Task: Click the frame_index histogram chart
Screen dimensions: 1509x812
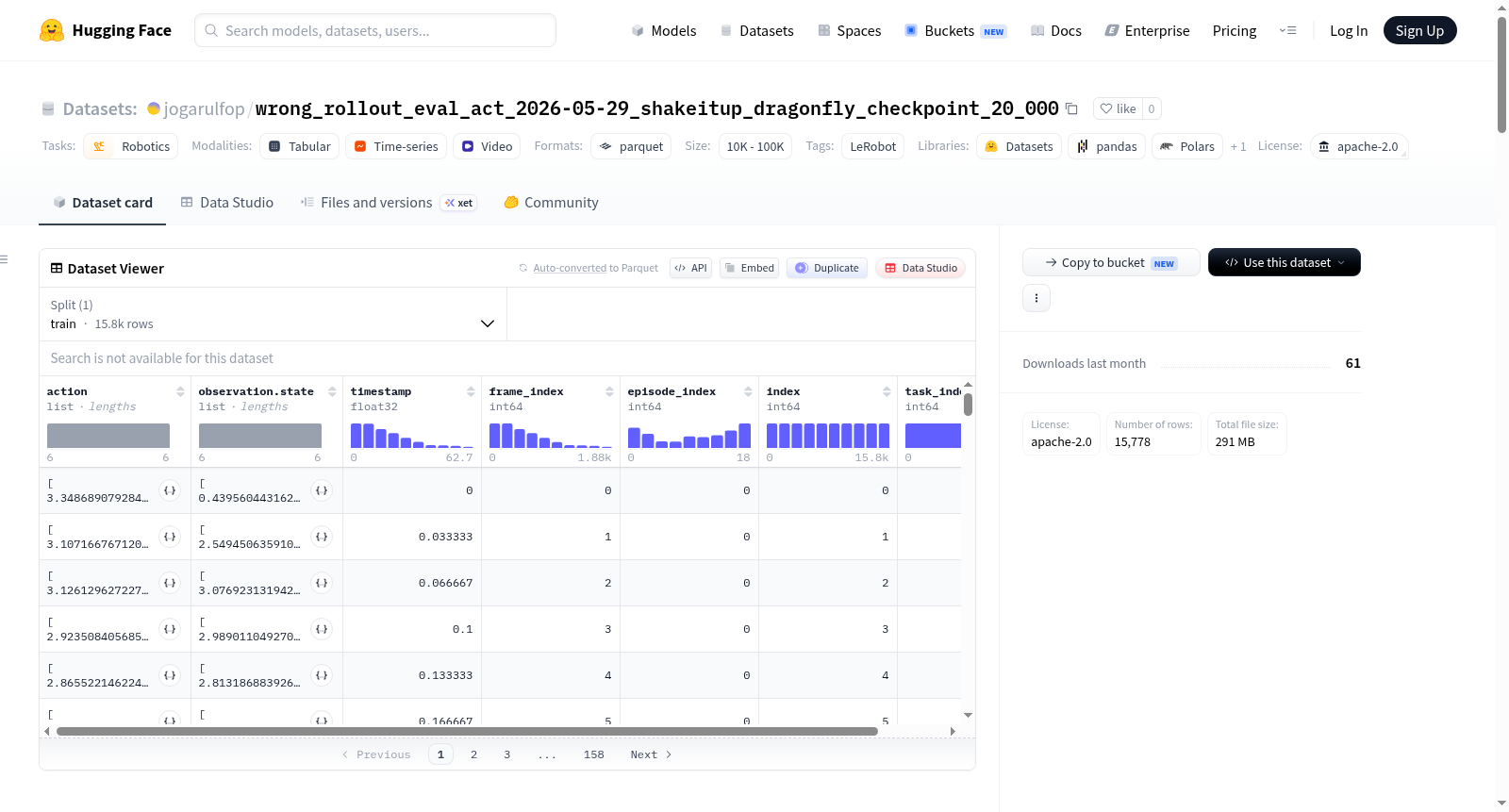Action: pos(551,436)
